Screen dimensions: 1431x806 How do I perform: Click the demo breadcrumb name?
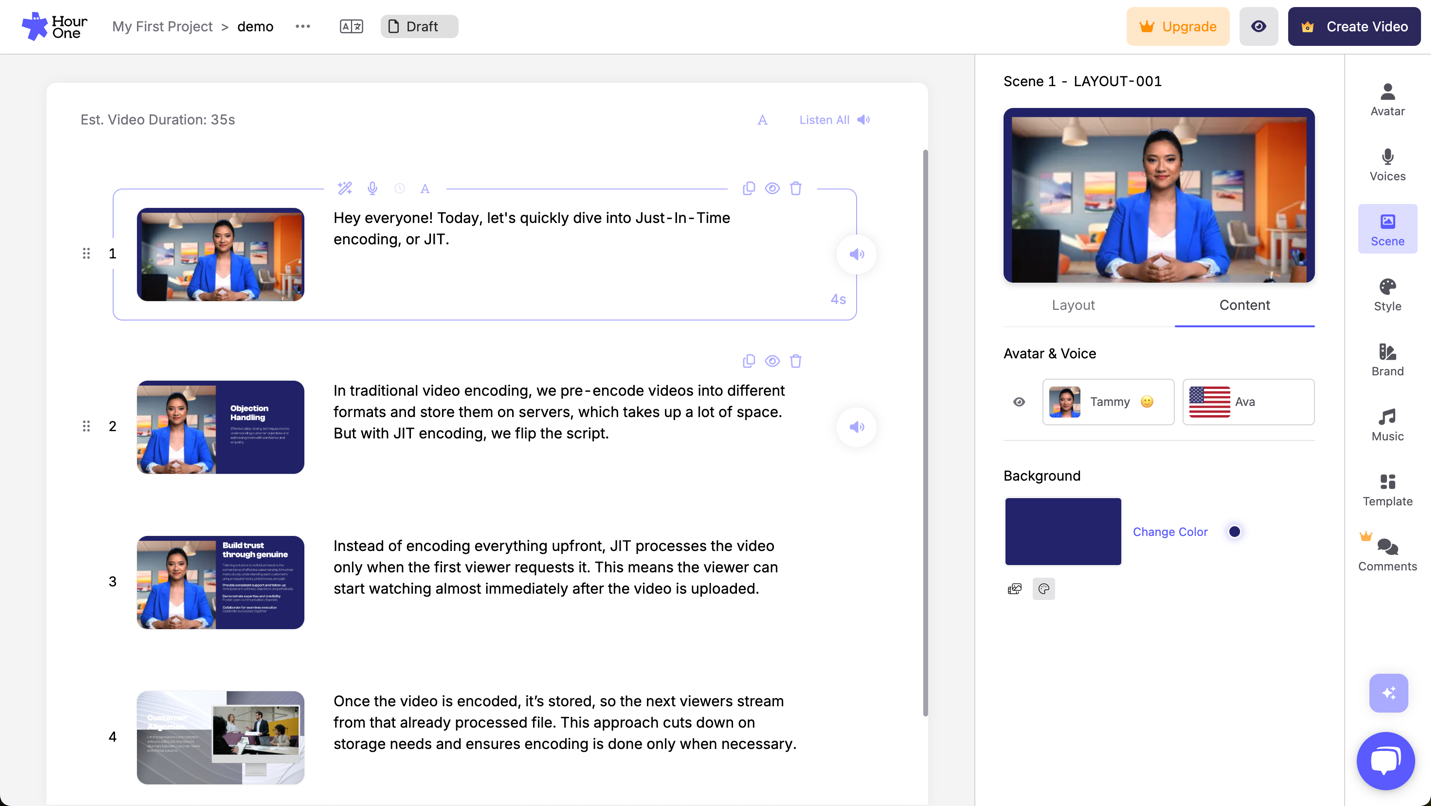(255, 26)
